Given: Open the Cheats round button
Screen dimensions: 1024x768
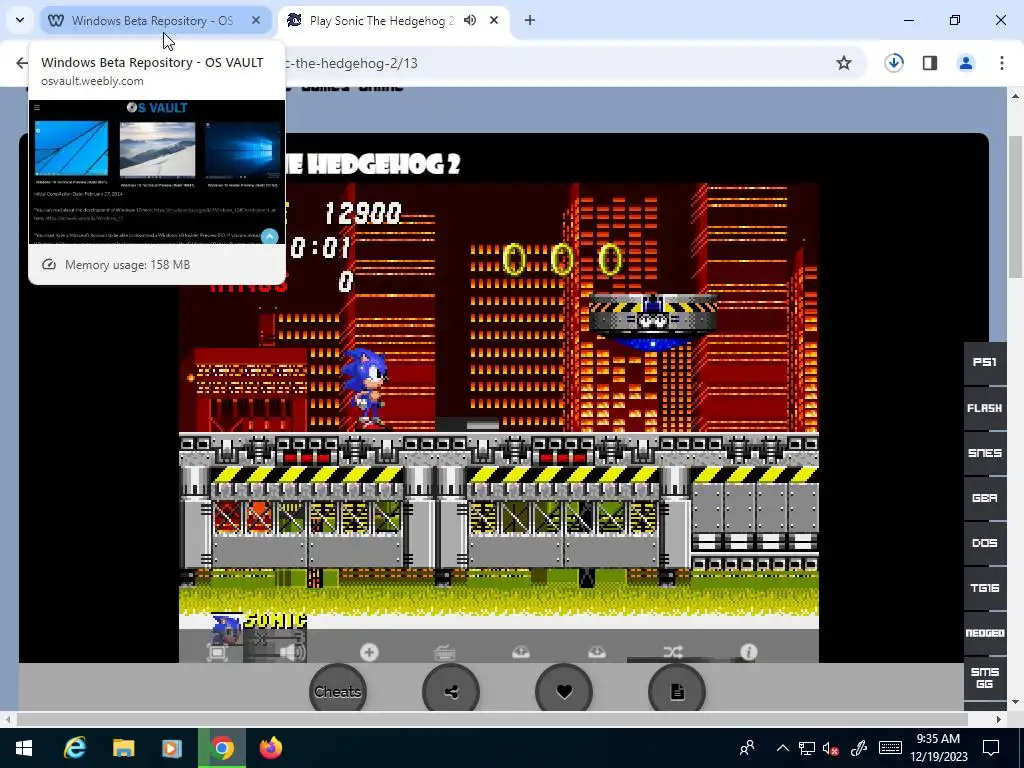Looking at the screenshot, I should click(x=338, y=692).
